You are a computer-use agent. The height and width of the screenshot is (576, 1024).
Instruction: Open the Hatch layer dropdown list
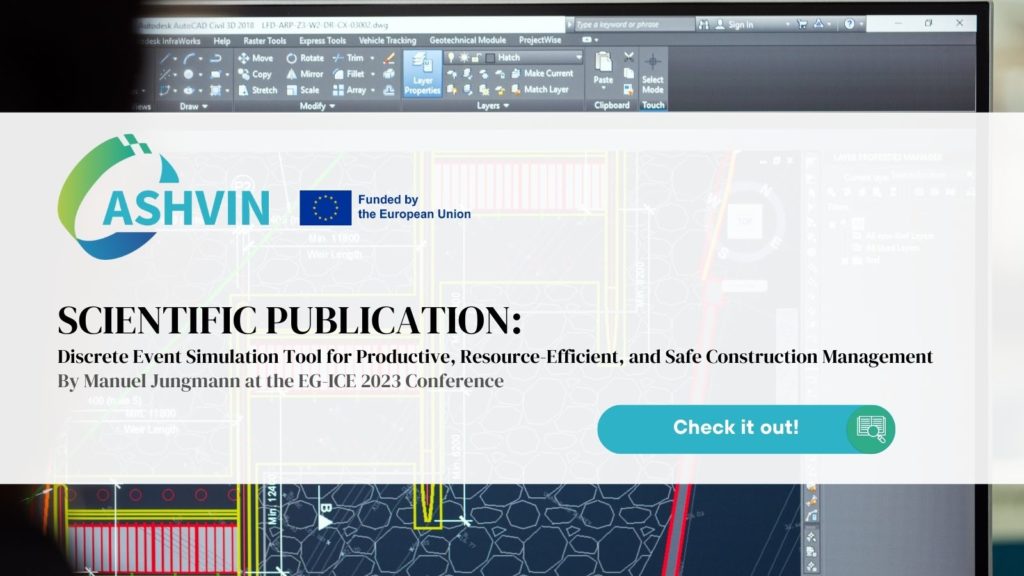pyautogui.click(x=578, y=57)
